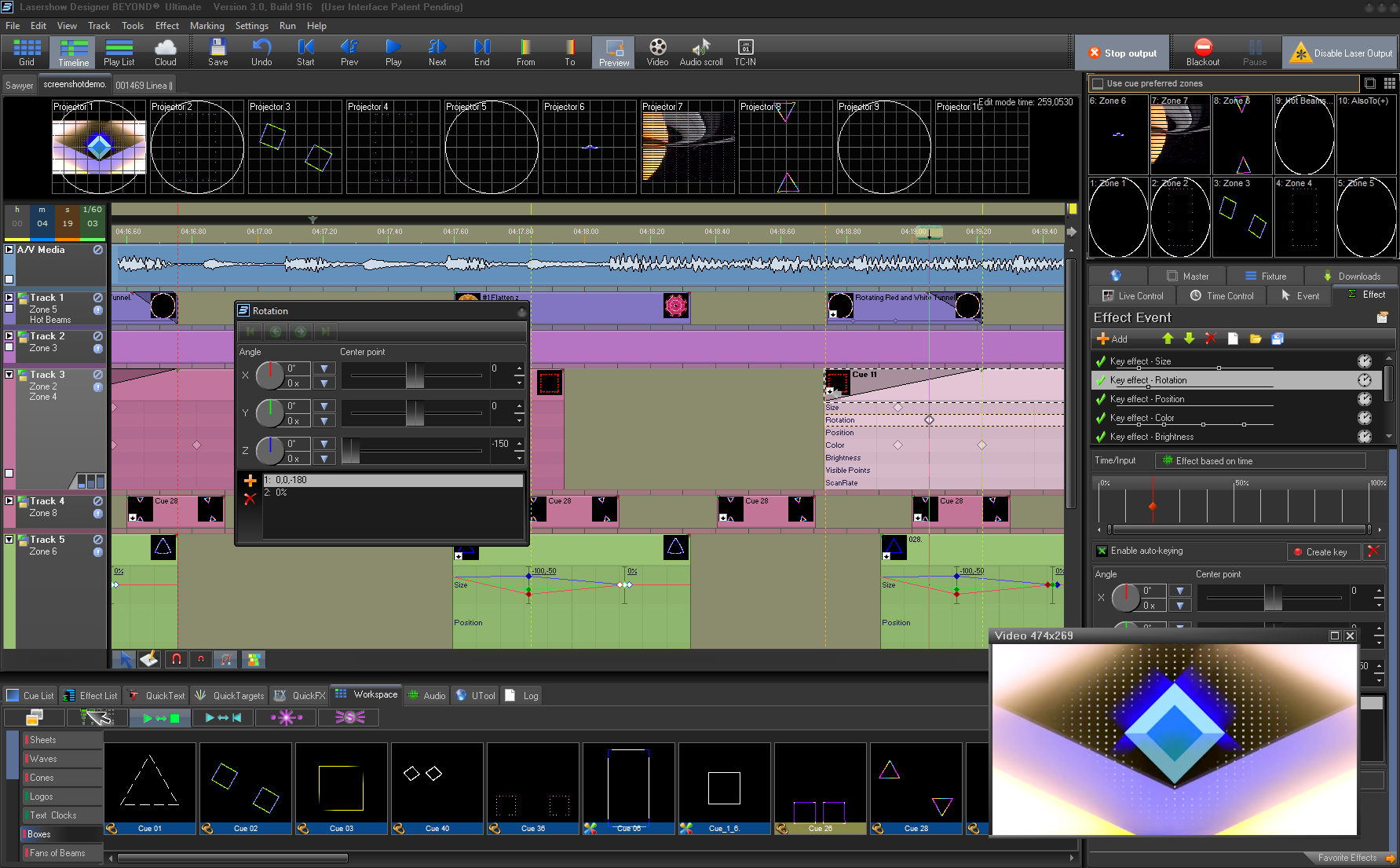Go to Prev marker
This screenshot has width=1400, height=868.
coord(349,53)
